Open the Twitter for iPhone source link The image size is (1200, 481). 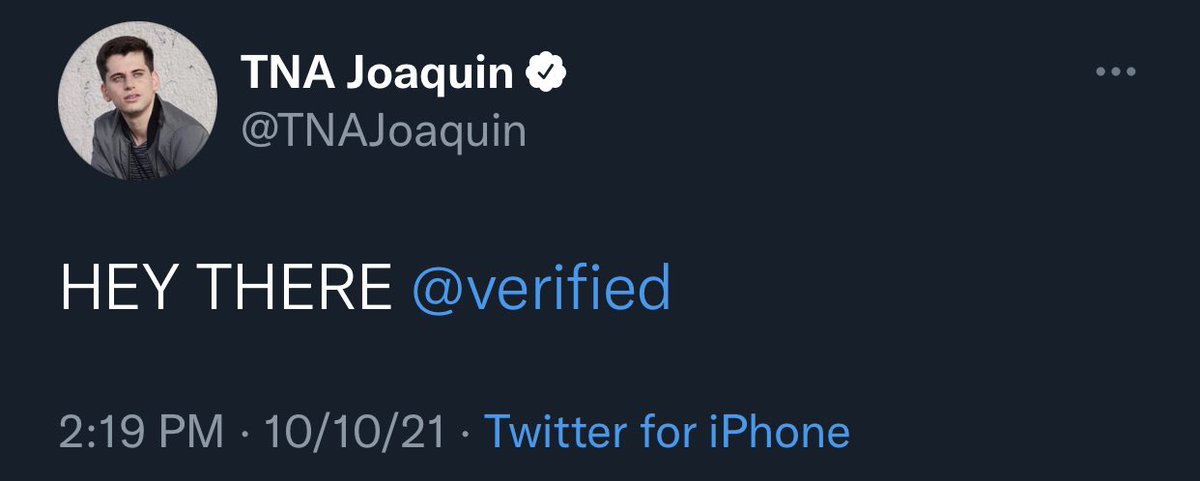pos(667,433)
